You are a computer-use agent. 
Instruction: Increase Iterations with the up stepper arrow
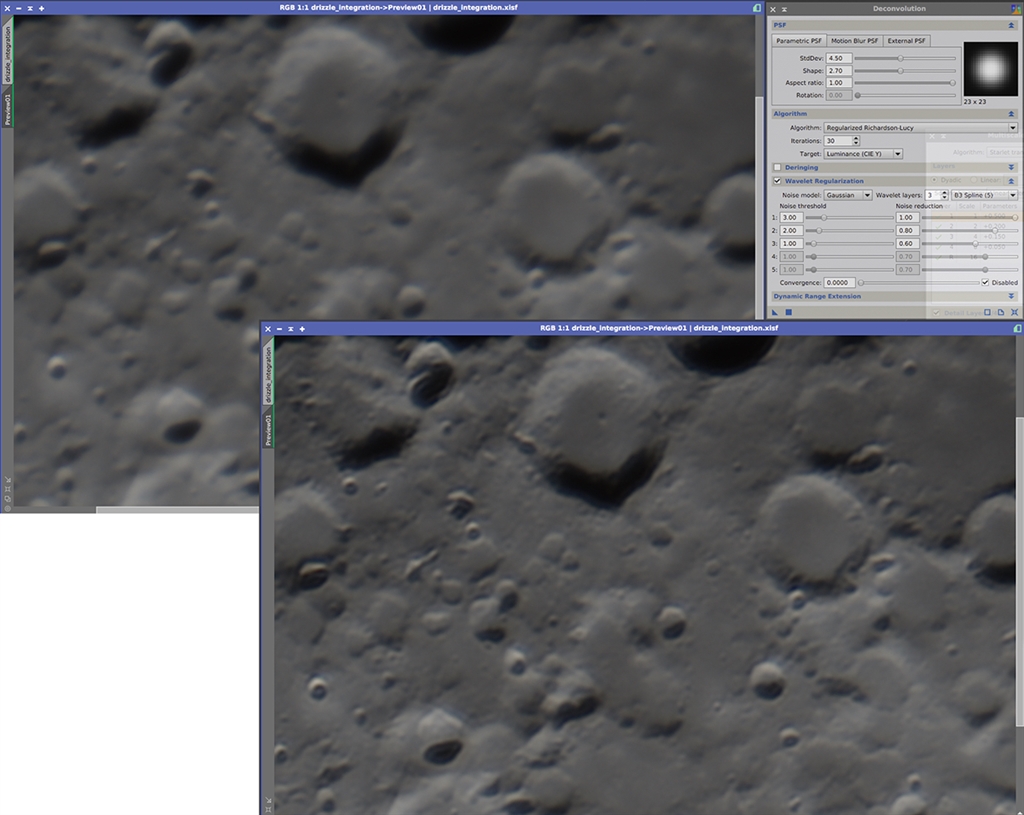click(x=856, y=138)
